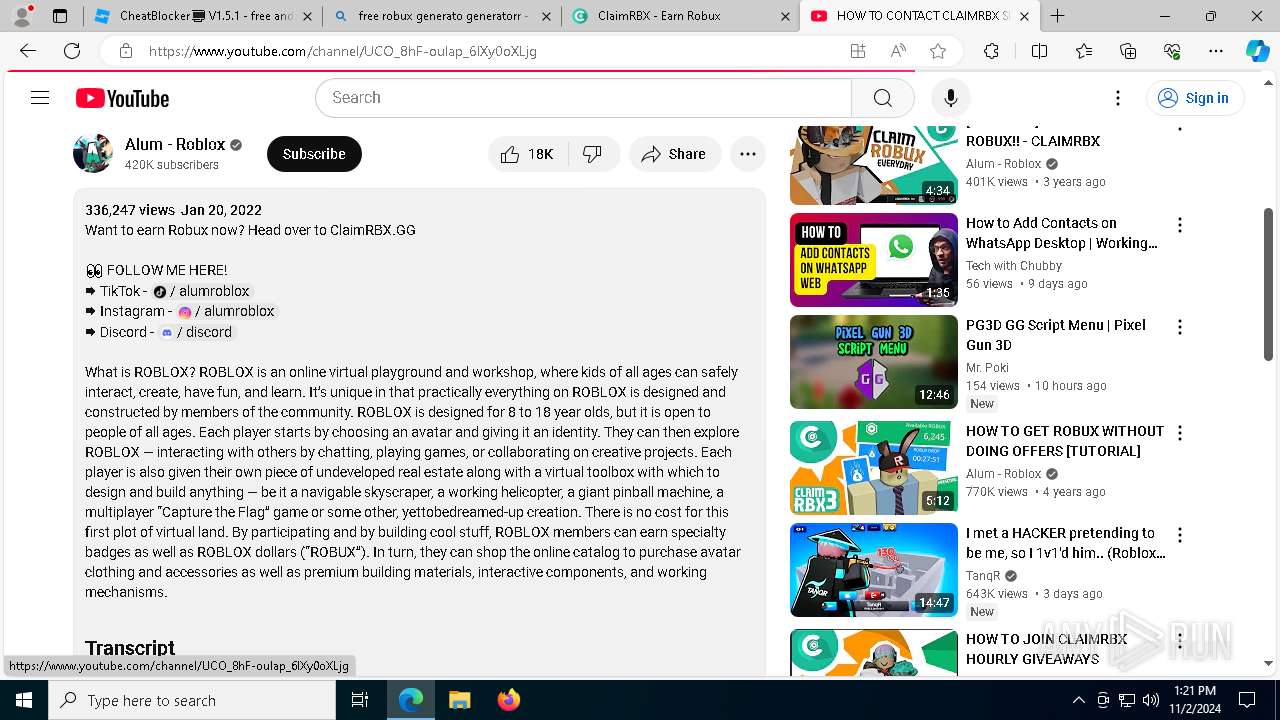Image resolution: width=1280 pixels, height=720 pixels.
Task: Start voice search with the microphone
Action: 950,98
